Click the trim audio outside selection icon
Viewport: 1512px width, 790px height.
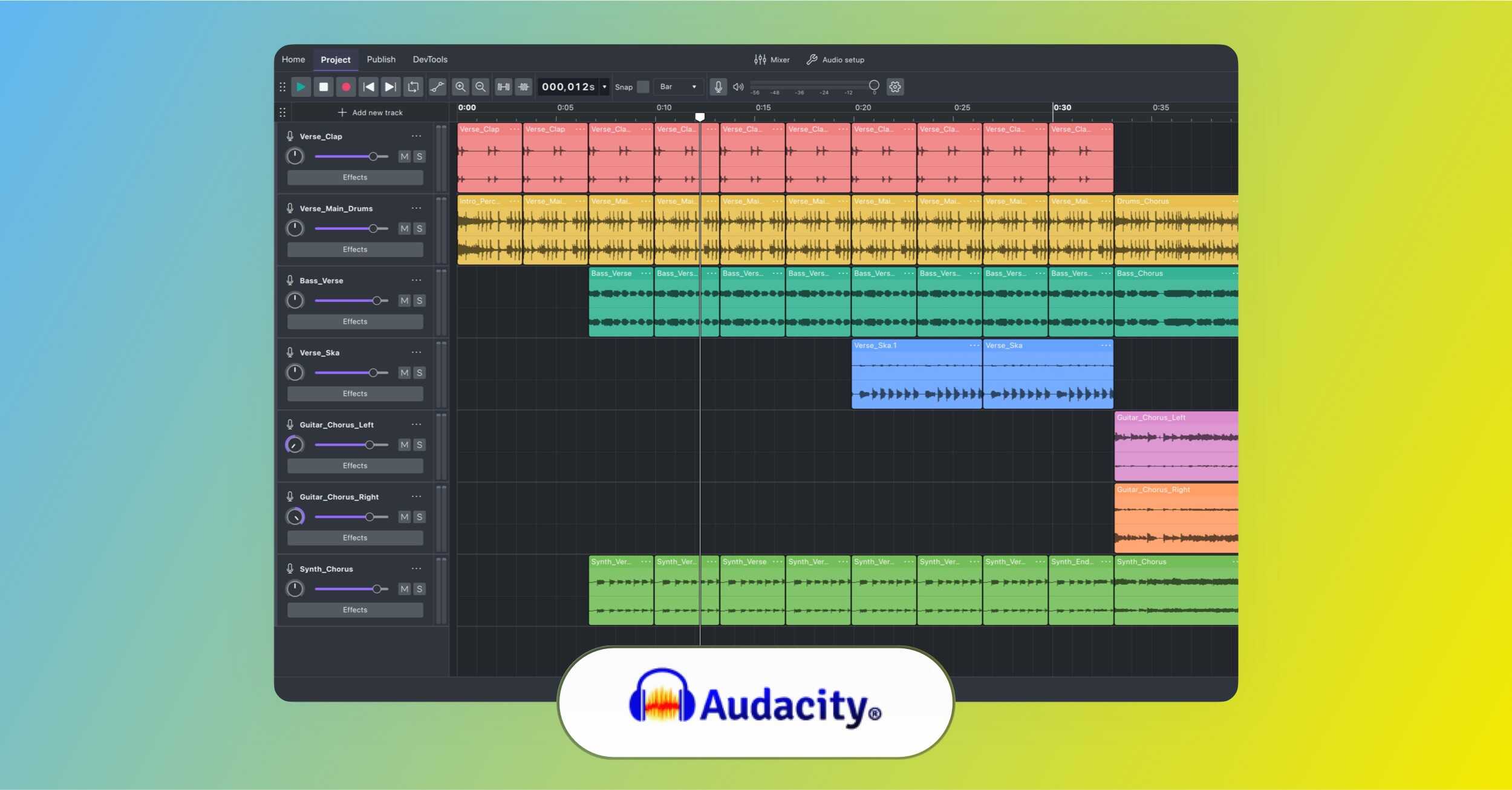[503, 87]
